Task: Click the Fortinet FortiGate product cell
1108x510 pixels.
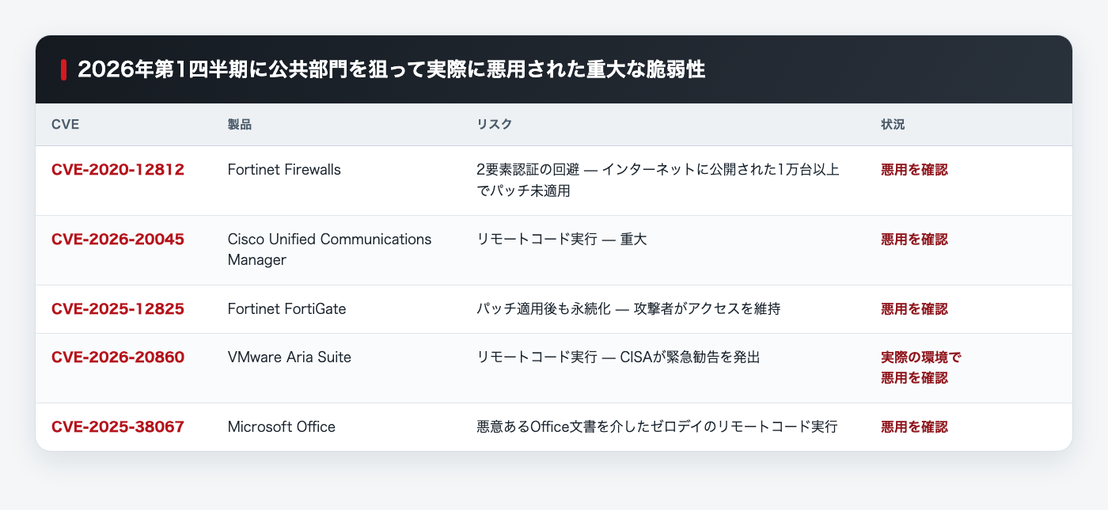Action: 287,309
